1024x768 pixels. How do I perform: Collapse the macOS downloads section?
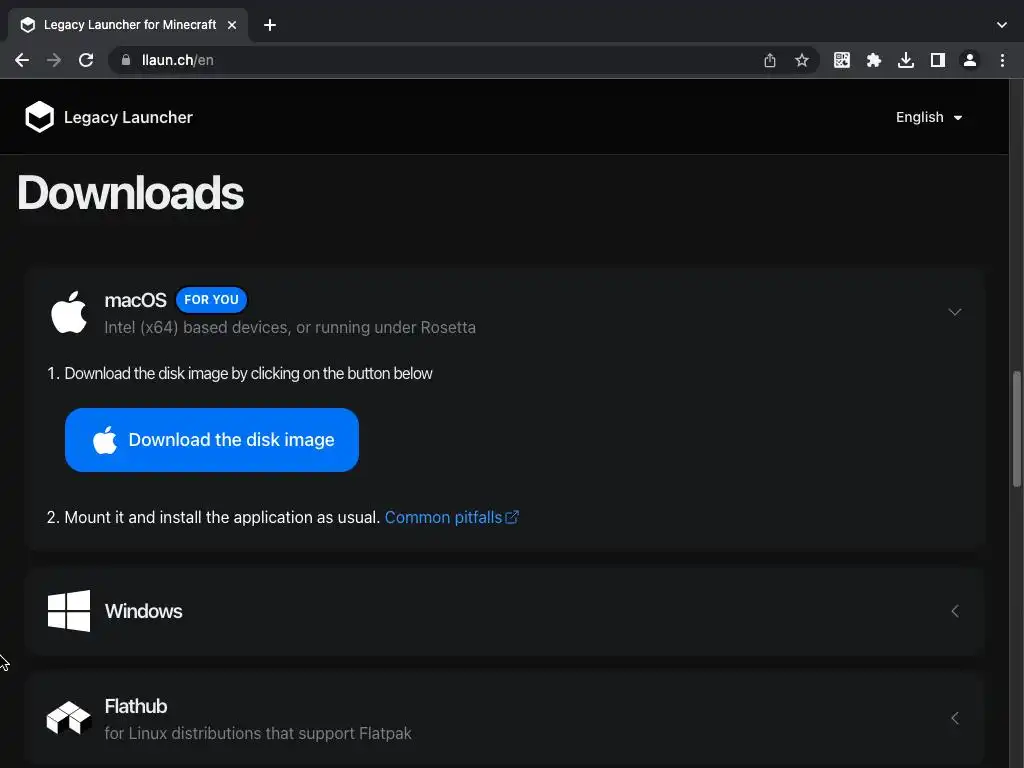(955, 312)
